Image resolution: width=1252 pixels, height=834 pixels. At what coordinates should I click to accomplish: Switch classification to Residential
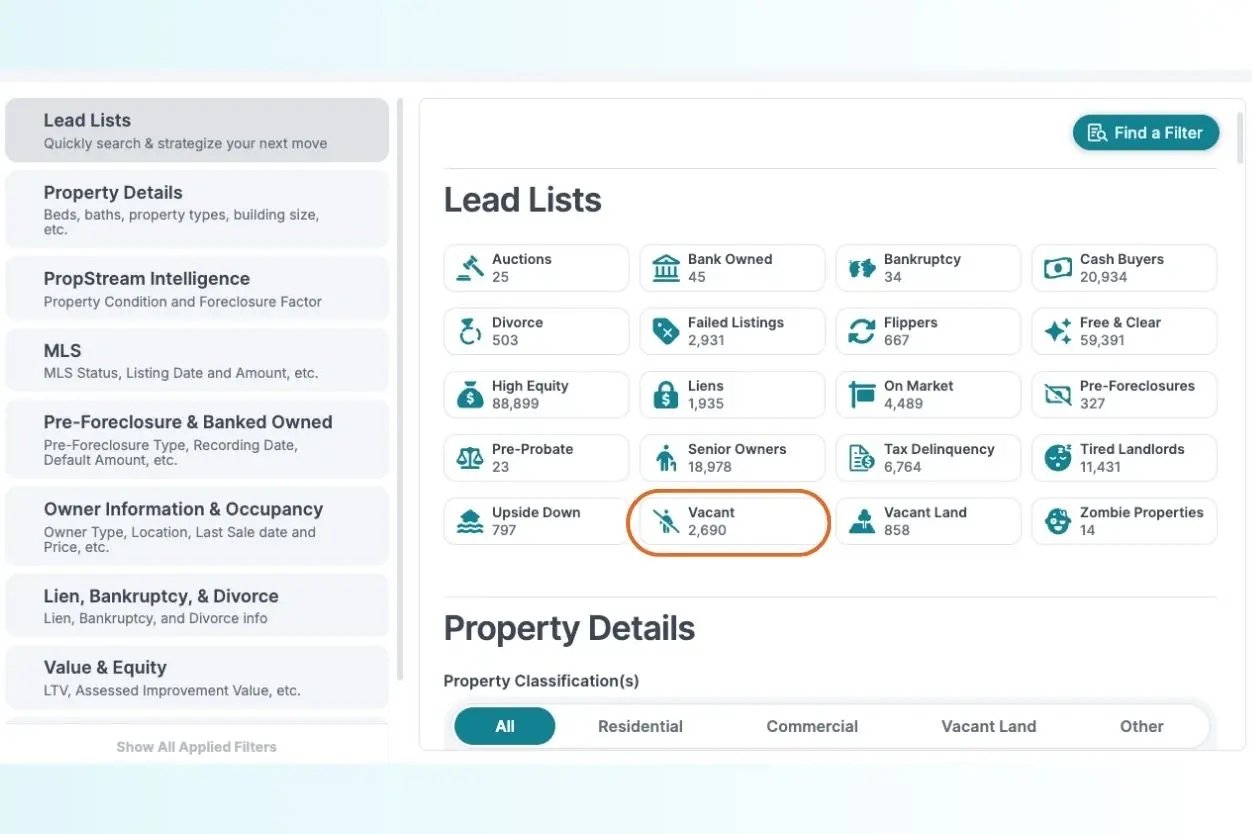point(640,727)
